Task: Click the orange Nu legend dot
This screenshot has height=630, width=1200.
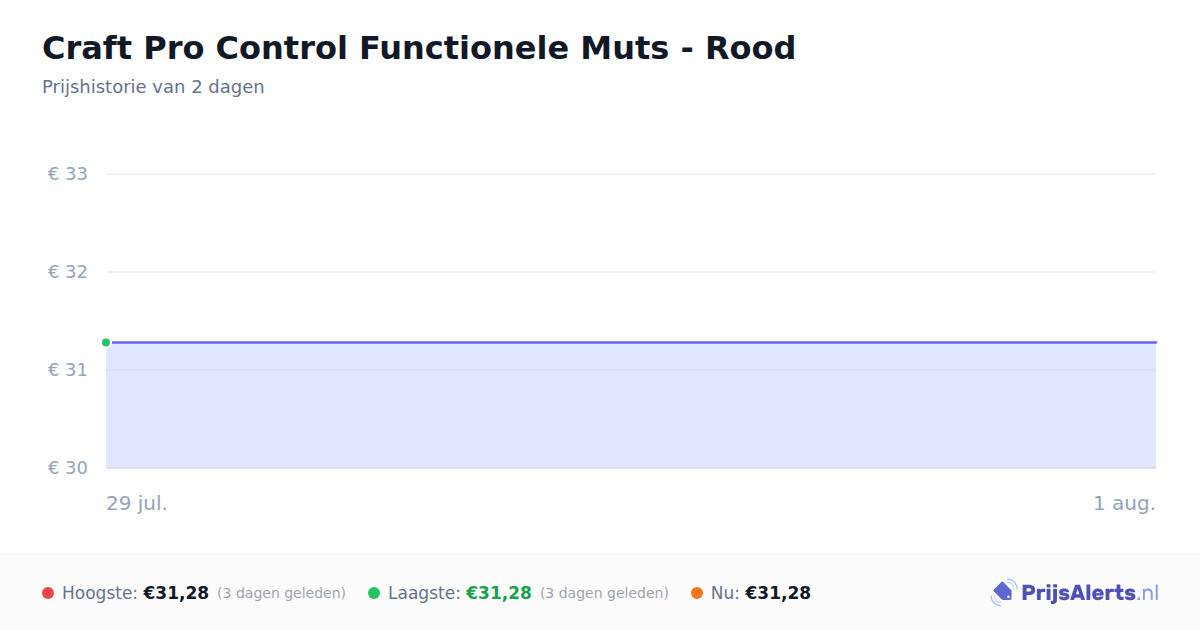Action: click(697, 593)
